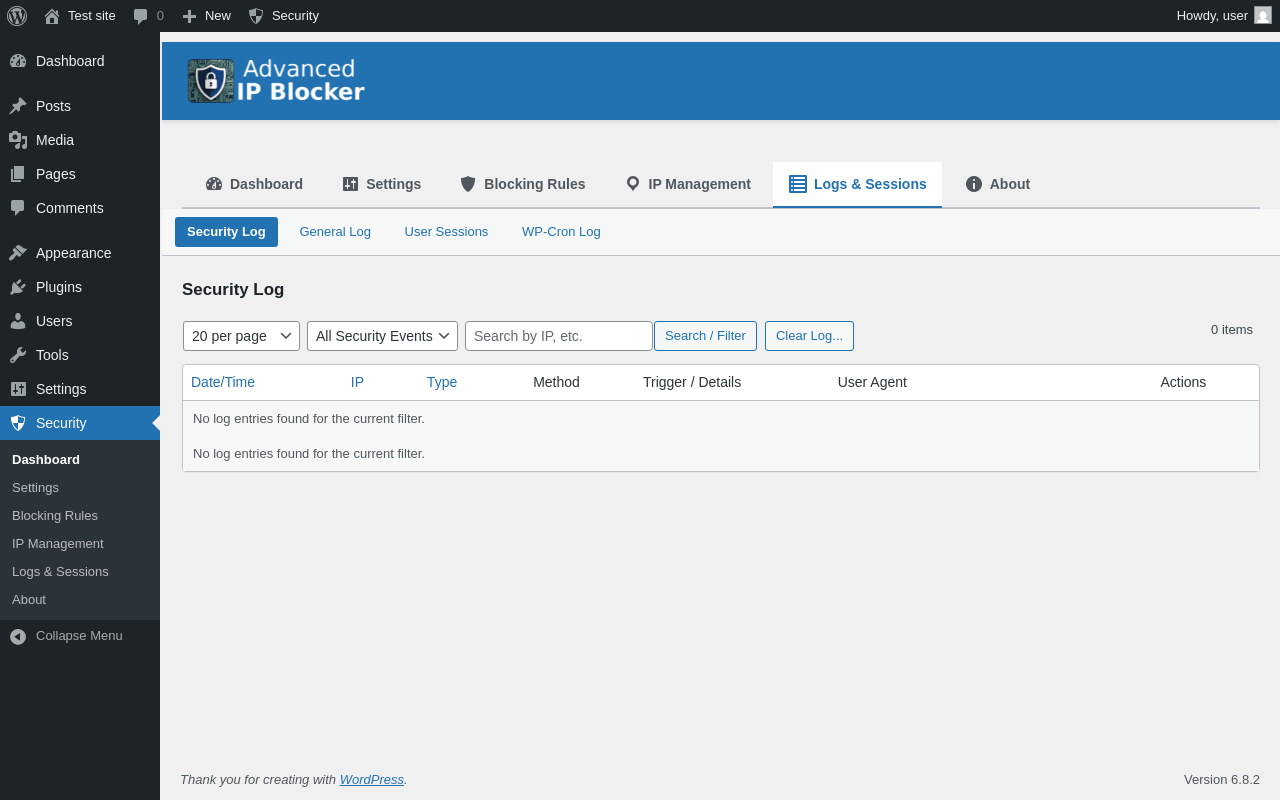Click the Pages icon in sidebar
This screenshot has height=800, width=1280.
pyautogui.click(x=18, y=174)
